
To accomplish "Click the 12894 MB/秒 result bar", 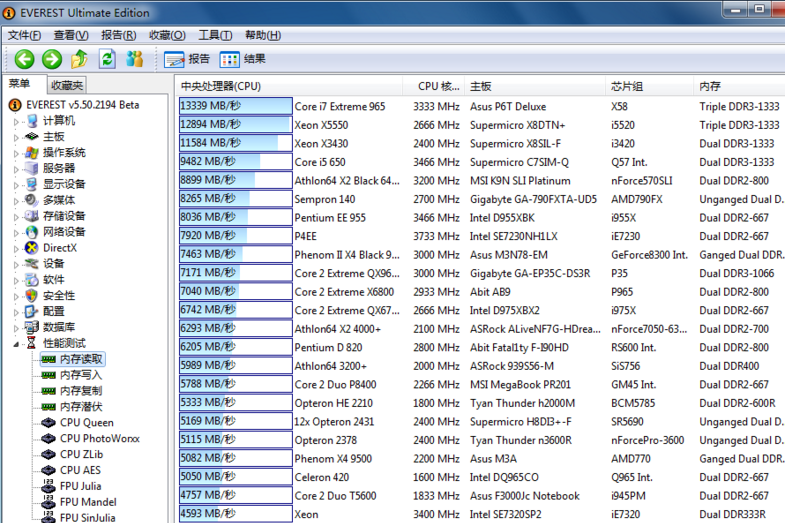I will point(235,125).
